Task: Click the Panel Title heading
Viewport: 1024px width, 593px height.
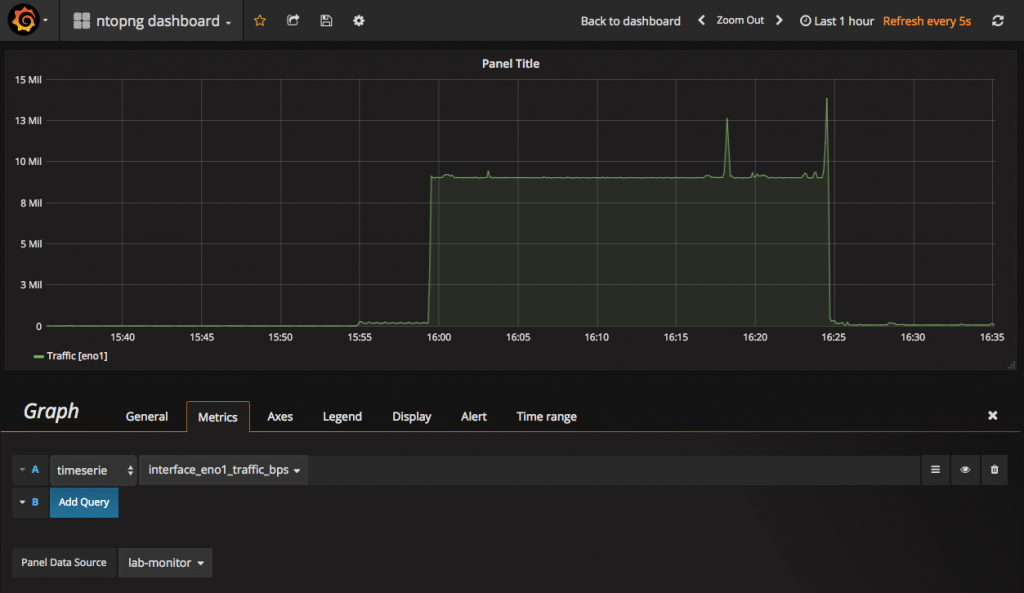Action: [x=511, y=63]
